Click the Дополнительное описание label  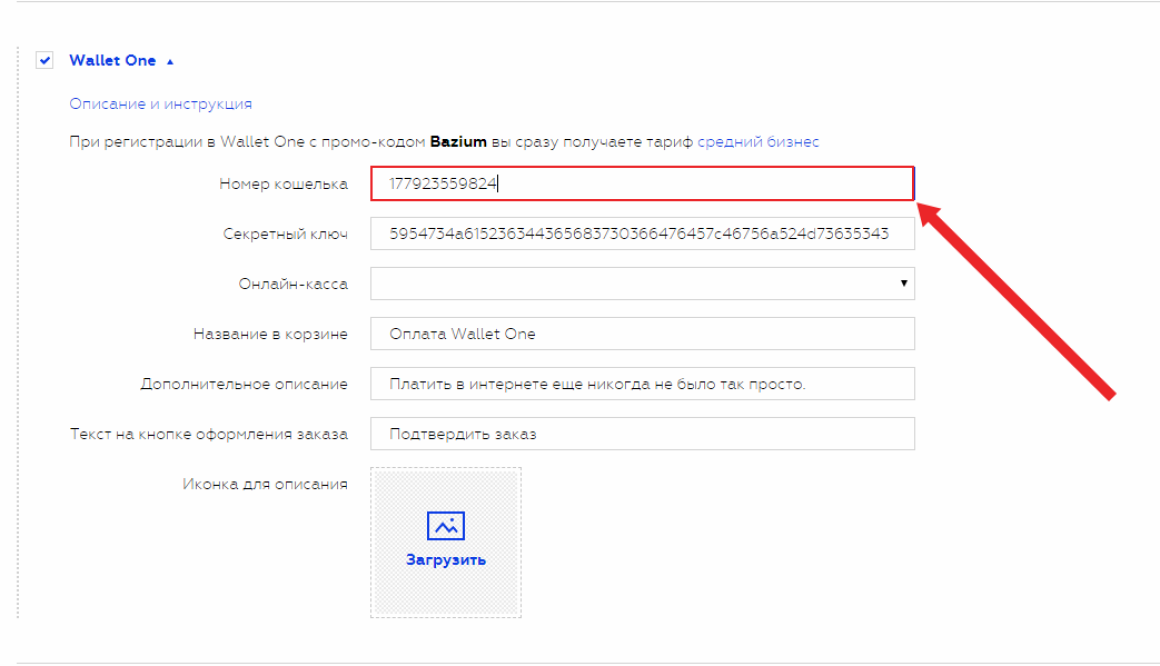pos(244,384)
